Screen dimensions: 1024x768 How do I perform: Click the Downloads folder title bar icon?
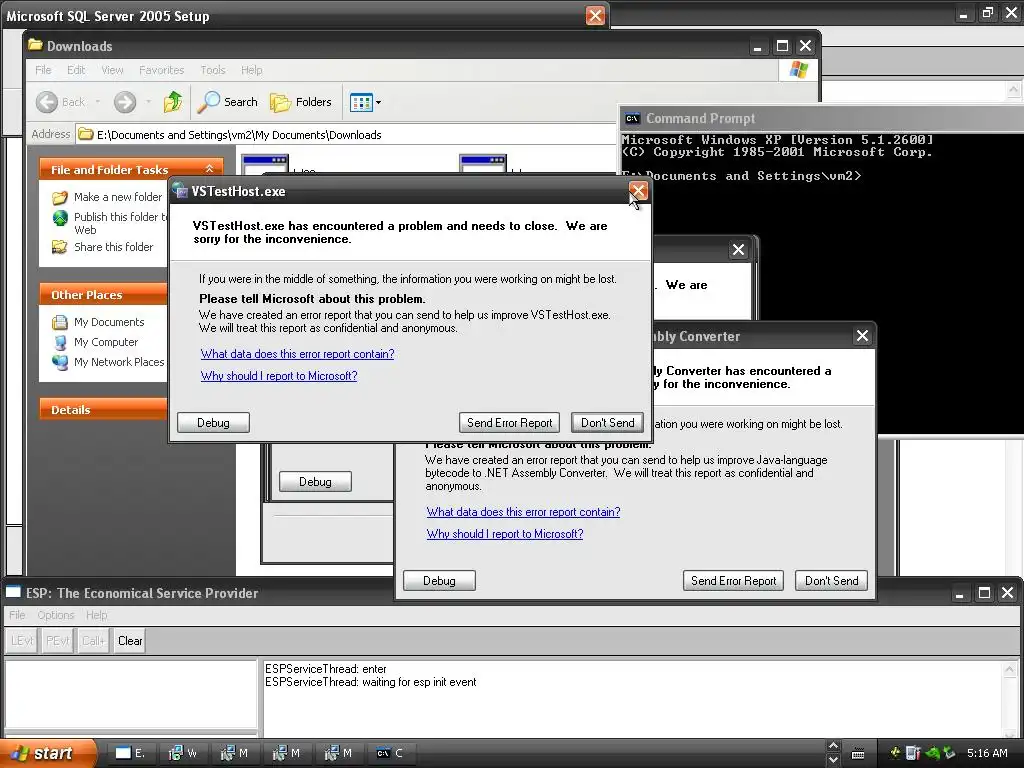click(x=35, y=45)
